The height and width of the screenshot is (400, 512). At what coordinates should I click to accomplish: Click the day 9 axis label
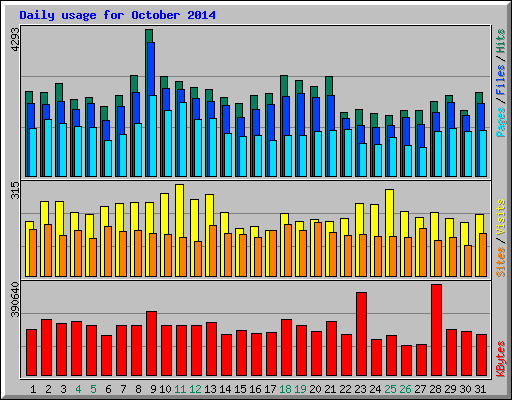(x=153, y=389)
